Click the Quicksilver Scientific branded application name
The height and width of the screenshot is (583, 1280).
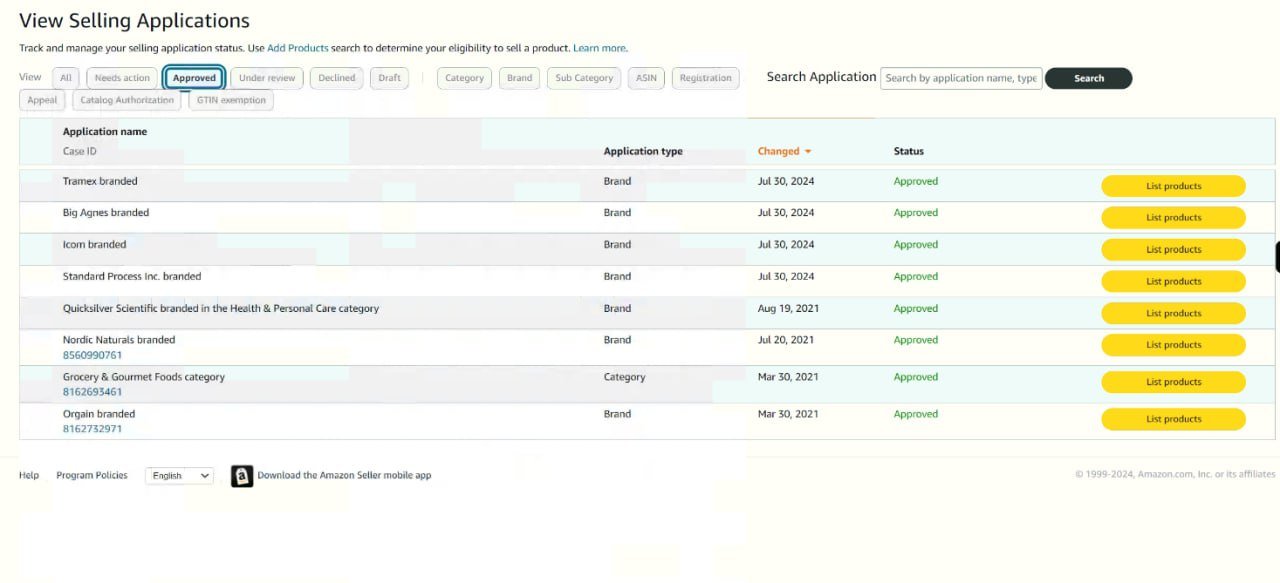(221, 309)
